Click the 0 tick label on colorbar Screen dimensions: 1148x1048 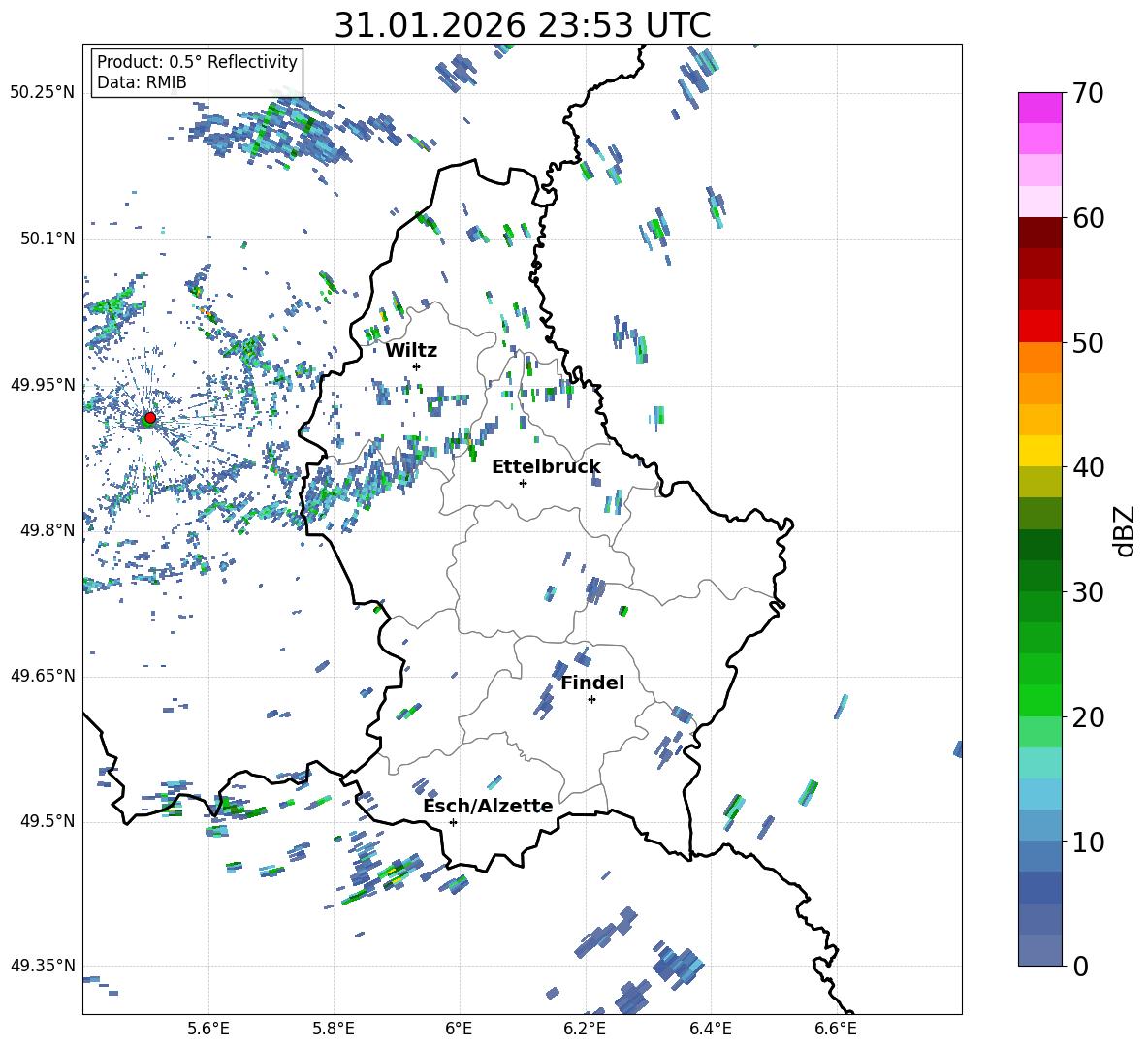coord(1081,967)
